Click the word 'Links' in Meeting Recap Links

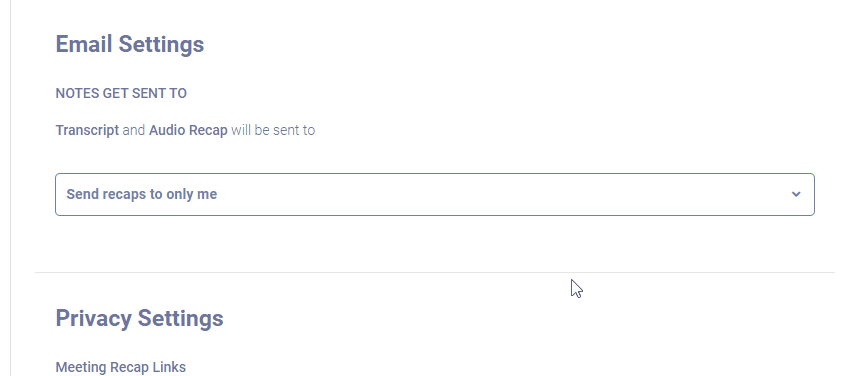[x=169, y=367]
